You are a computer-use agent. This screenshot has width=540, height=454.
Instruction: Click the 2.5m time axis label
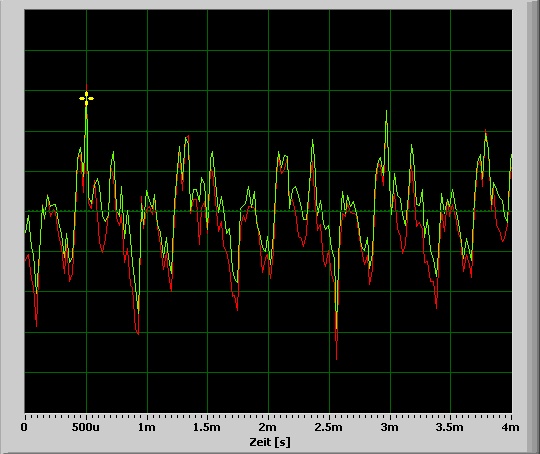coord(329,427)
